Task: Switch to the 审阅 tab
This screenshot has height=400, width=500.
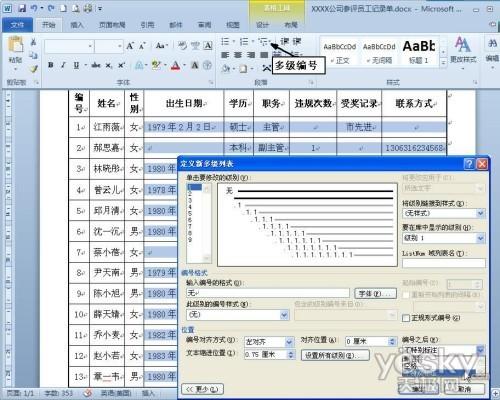Action: tap(204, 25)
